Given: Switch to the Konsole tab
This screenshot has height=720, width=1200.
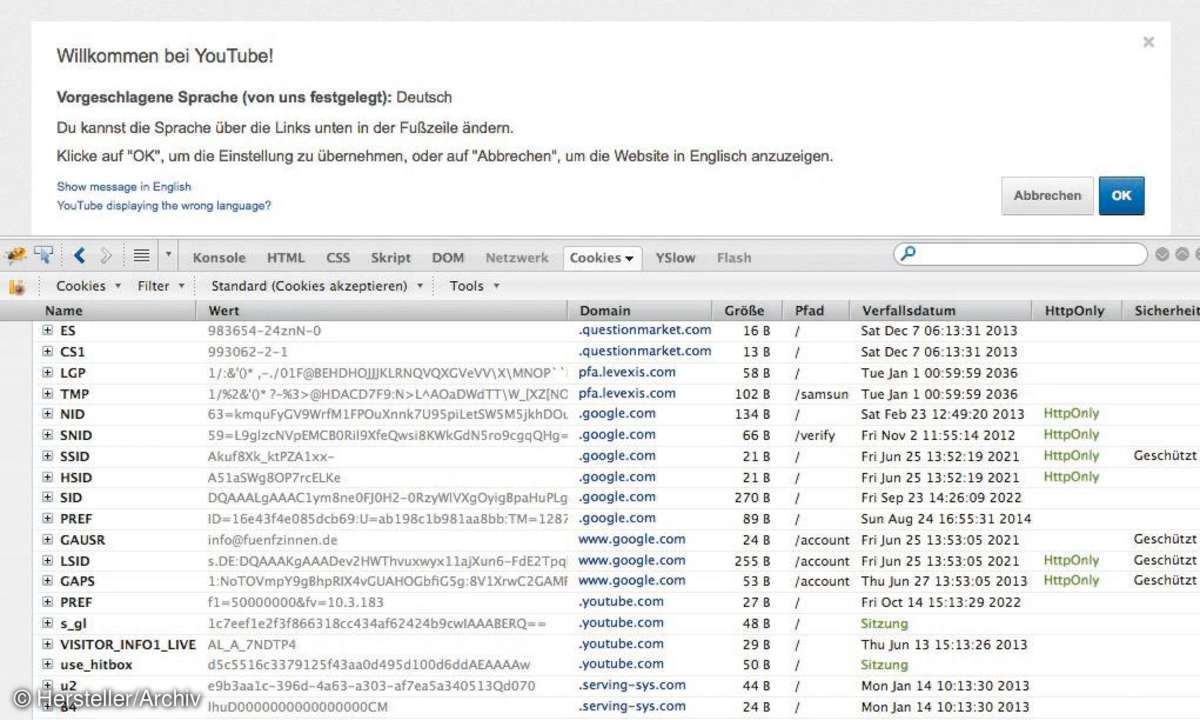Looking at the screenshot, I should [219, 258].
